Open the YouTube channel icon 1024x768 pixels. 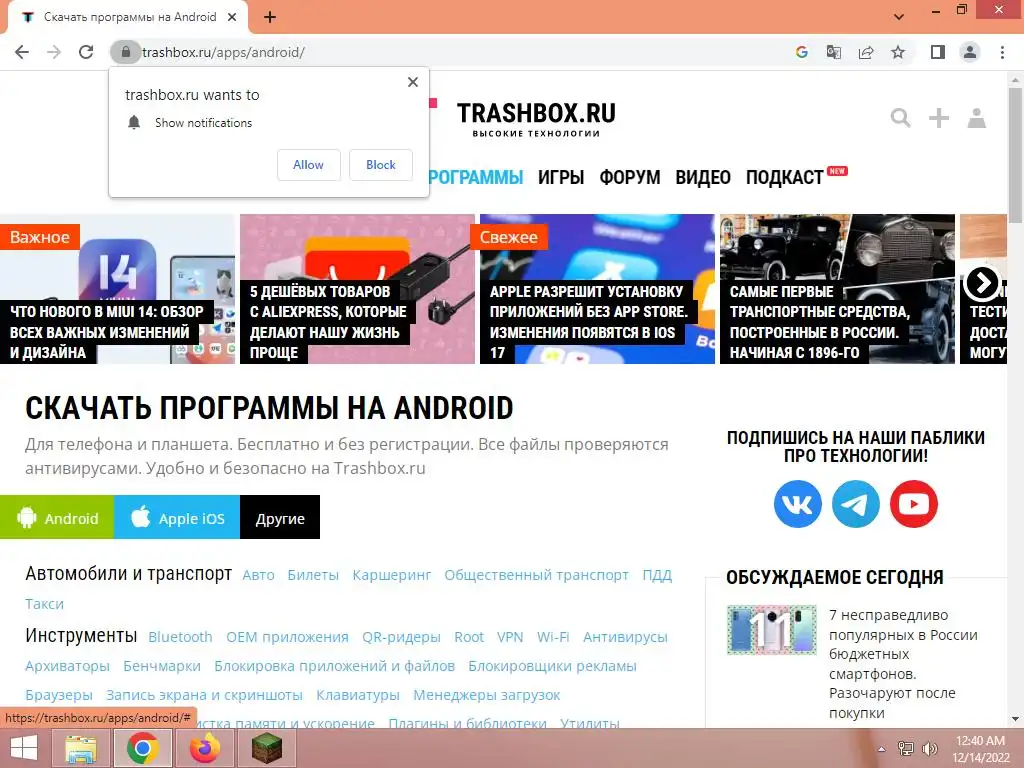coord(914,504)
